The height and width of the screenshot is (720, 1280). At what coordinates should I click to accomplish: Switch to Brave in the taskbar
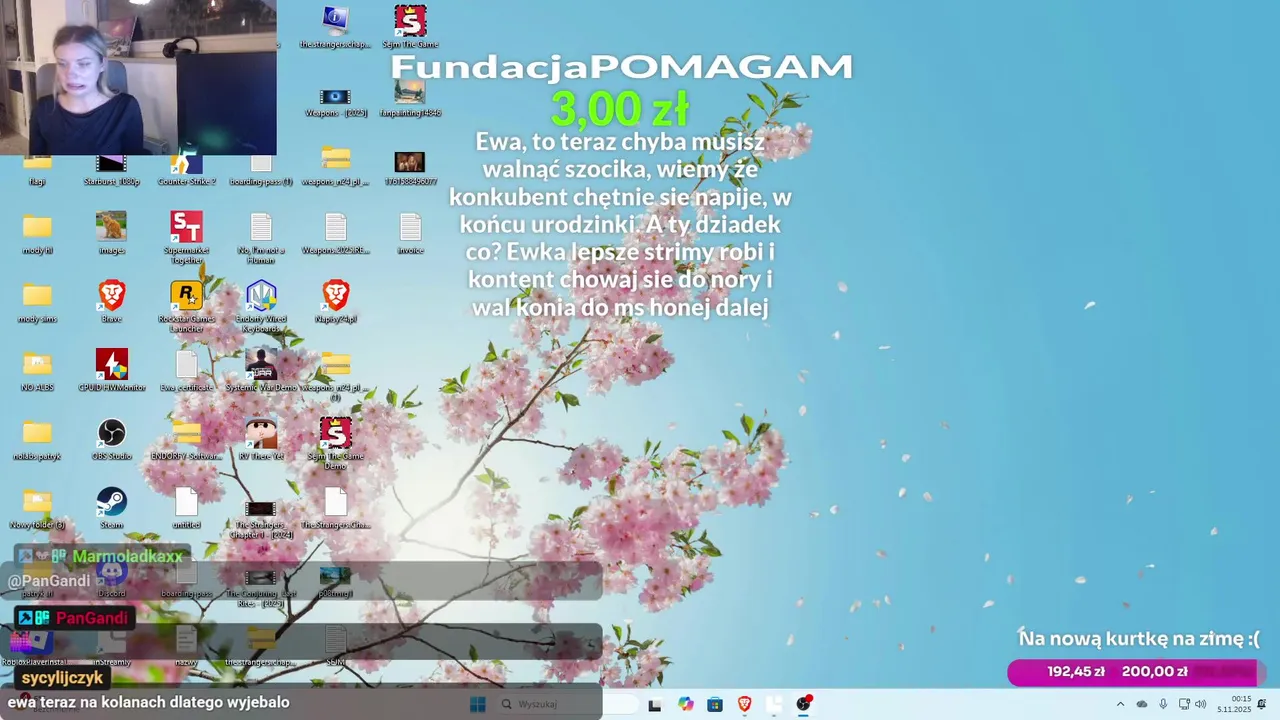coord(744,704)
